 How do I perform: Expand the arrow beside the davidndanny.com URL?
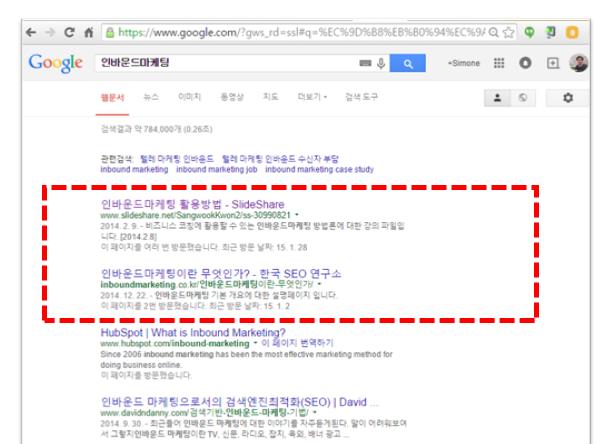(315, 412)
